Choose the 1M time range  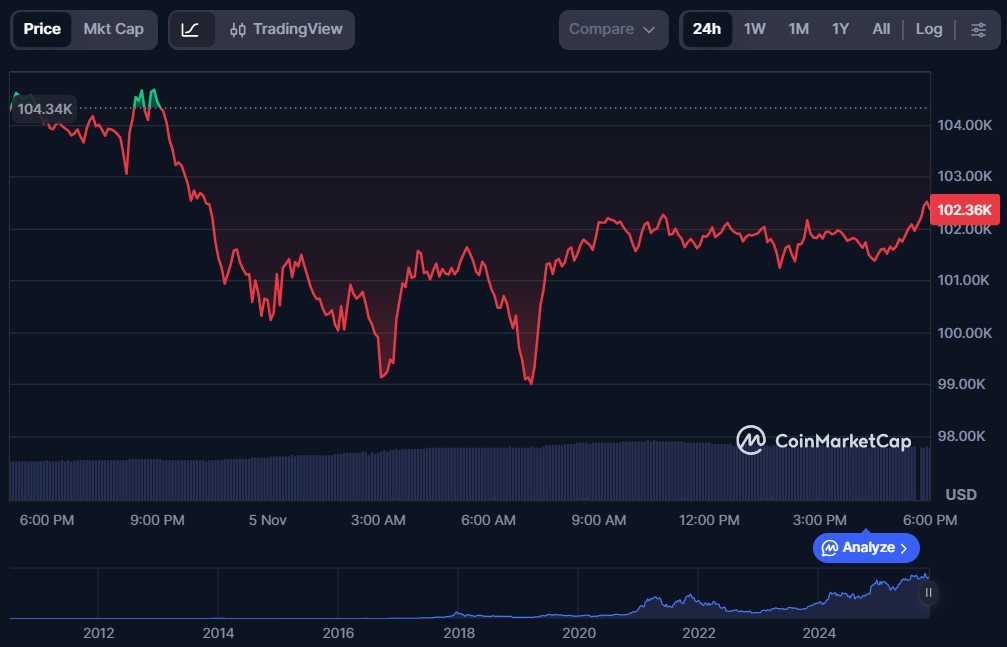798,30
